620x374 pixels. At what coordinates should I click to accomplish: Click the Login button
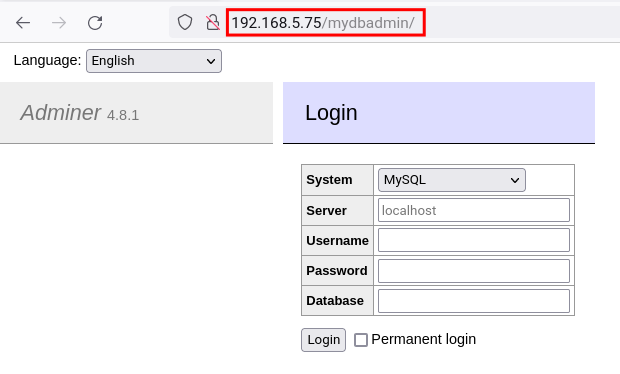pyautogui.click(x=323, y=340)
